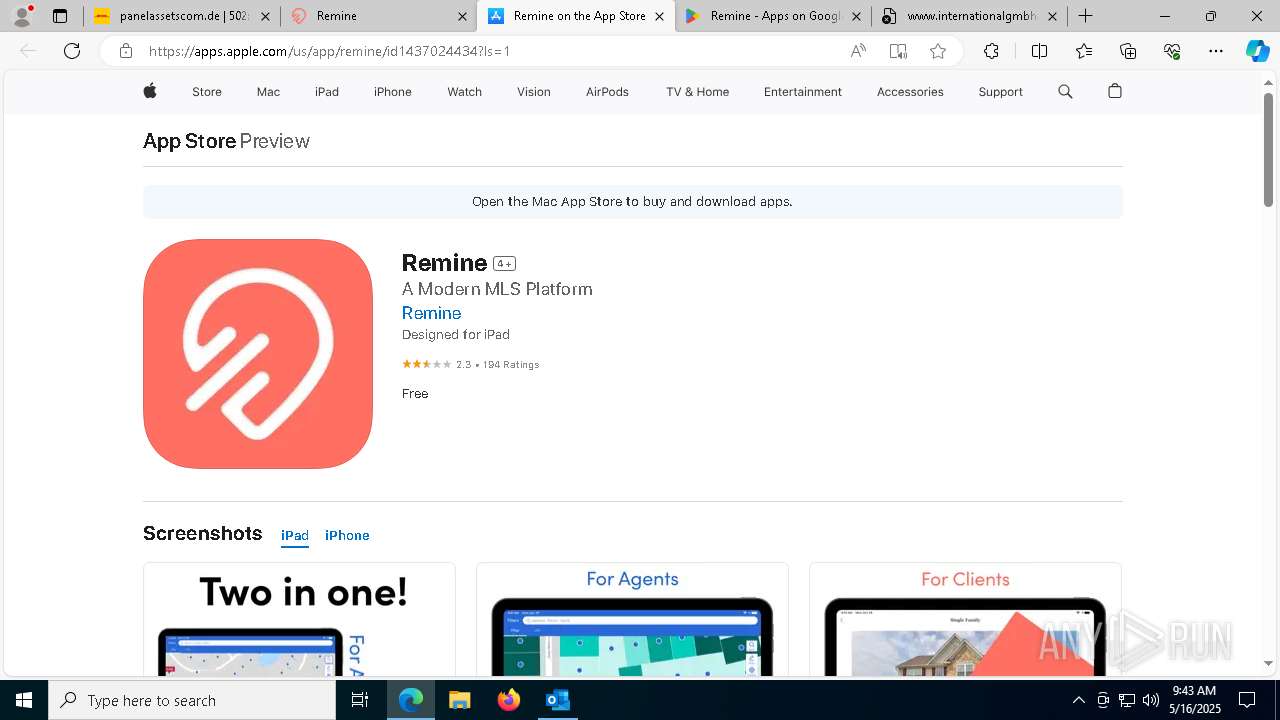1280x720 pixels.
Task: Add this page to favorites star
Action: click(x=938, y=51)
